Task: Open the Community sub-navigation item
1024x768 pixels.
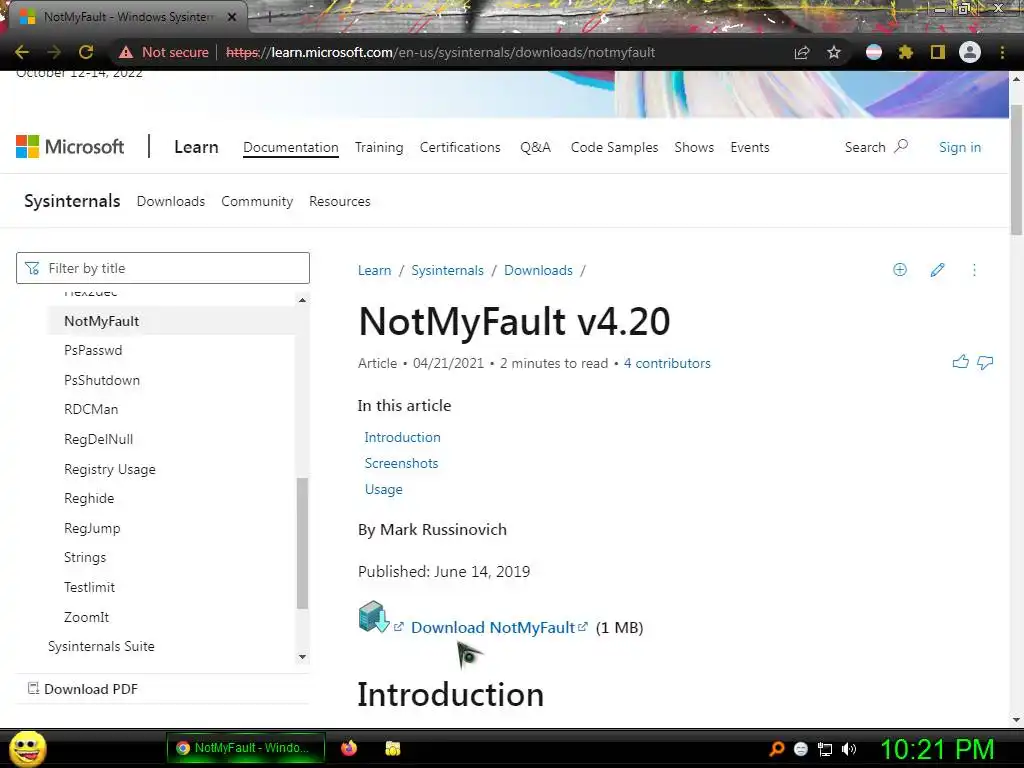Action: (257, 201)
